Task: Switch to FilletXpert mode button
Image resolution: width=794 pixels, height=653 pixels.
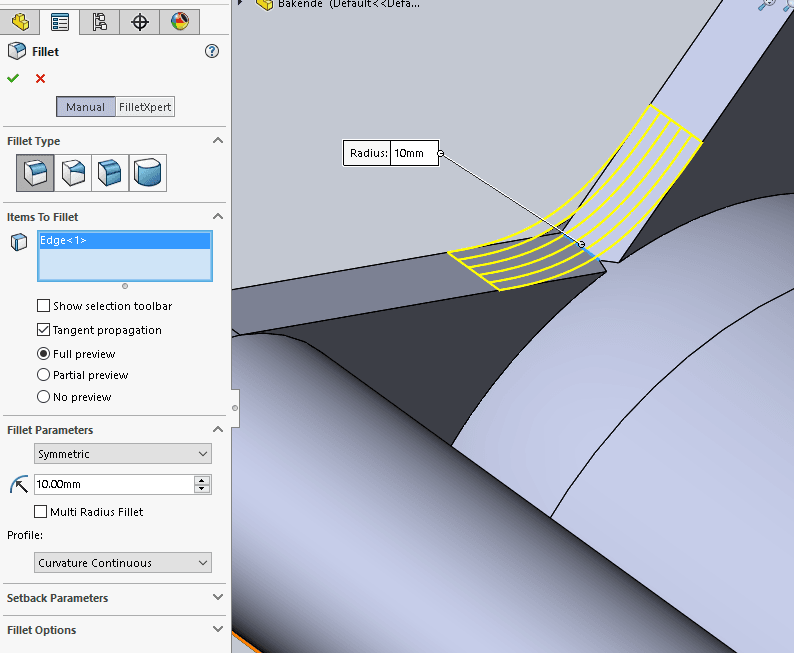Action: [x=146, y=107]
